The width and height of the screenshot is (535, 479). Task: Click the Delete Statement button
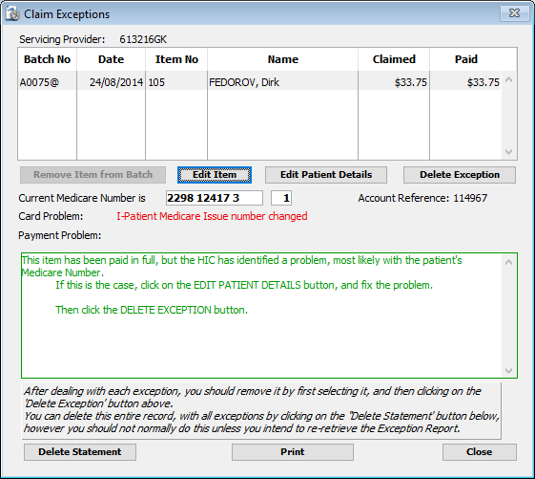coord(80,452)
